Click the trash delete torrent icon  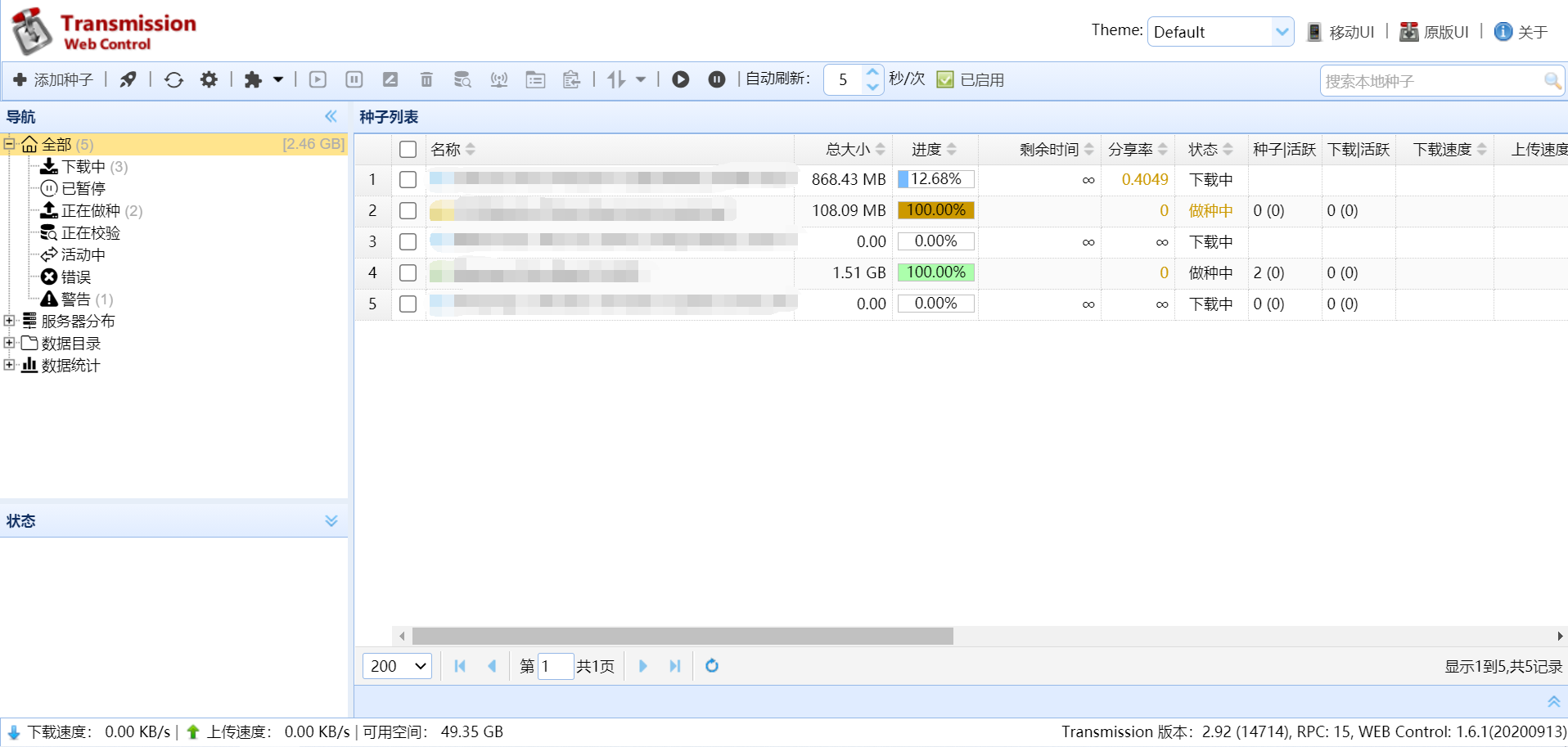[x=426, y=79]
